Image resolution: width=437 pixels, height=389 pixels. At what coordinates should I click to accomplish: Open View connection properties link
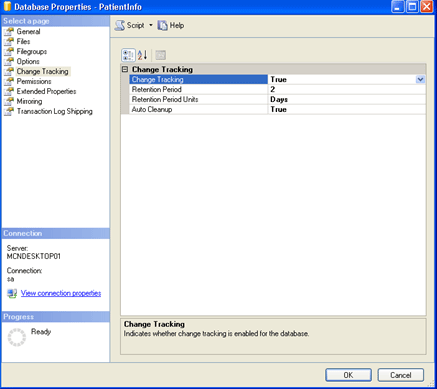click(61, 293)
